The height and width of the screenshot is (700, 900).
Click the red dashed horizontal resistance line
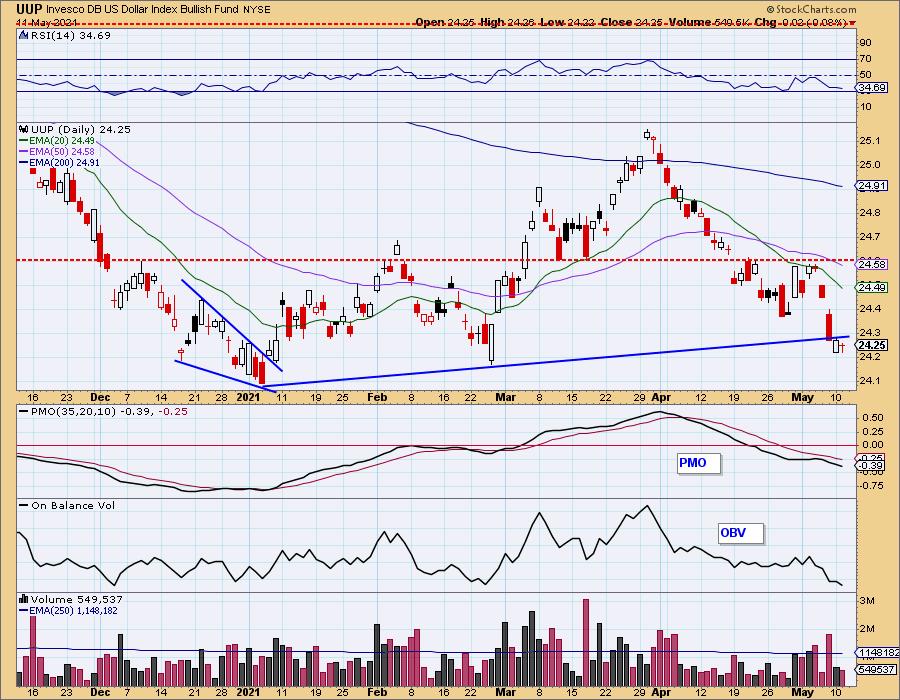point(436,260)
